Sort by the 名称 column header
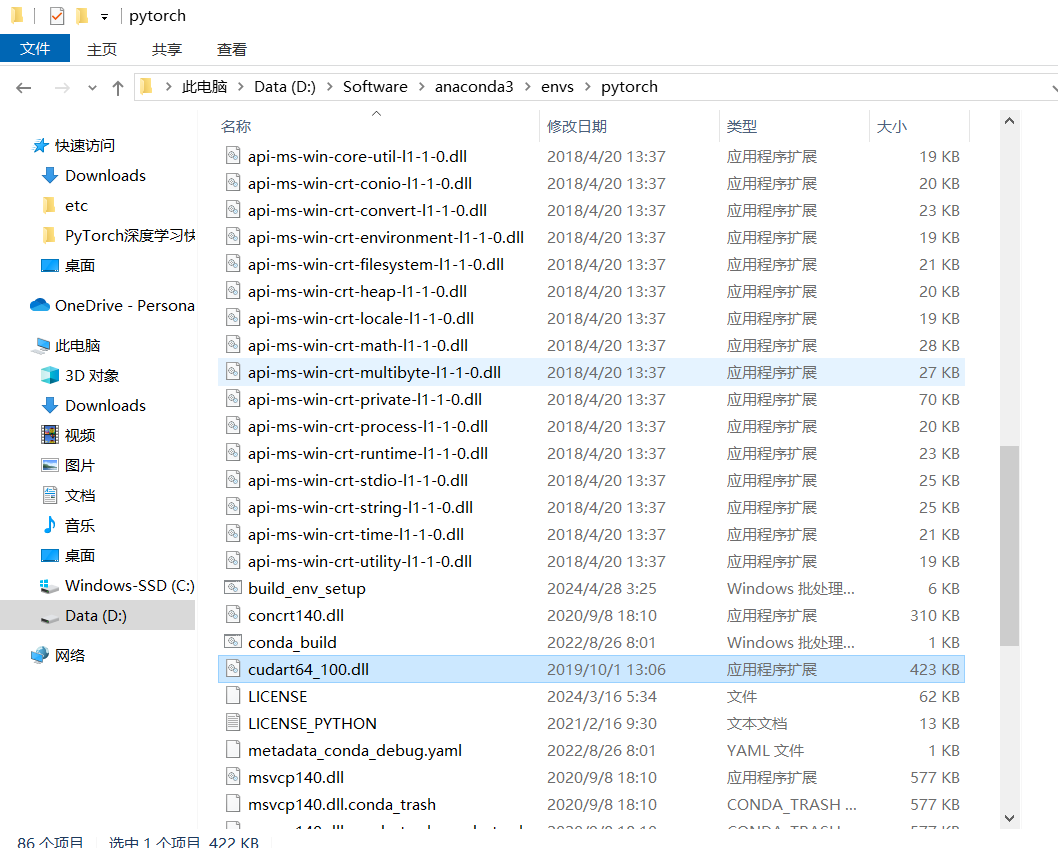Screen dimensions: 1058x848 tap(235, 126)
